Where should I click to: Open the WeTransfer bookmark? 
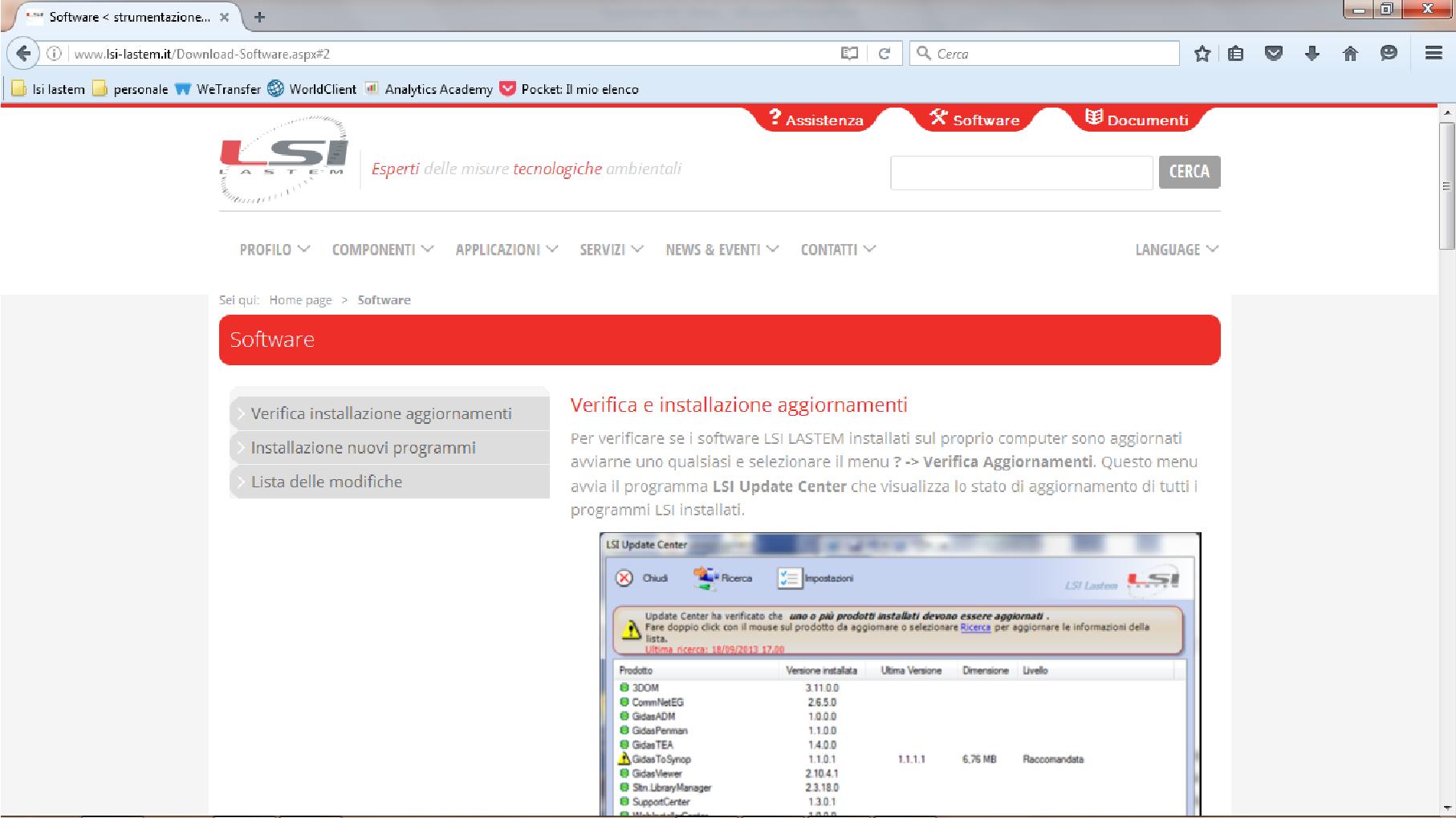click(x=218, y=89)
